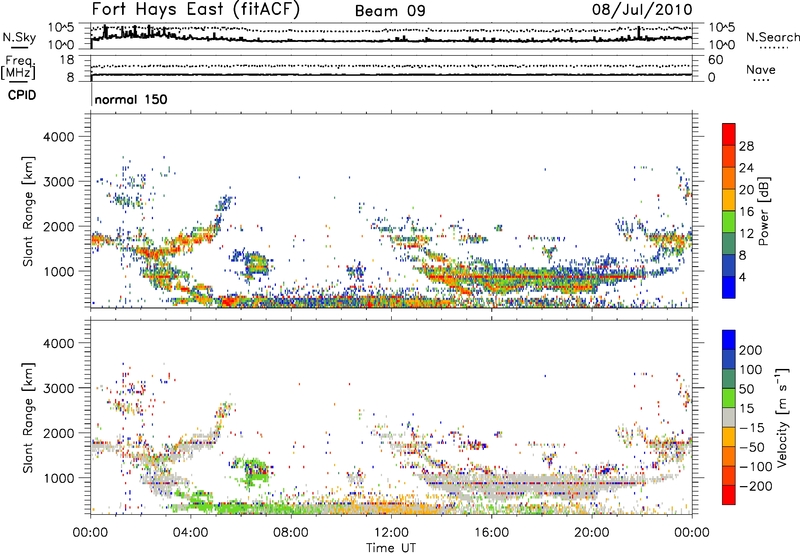This screenshot has height=554, width=800.
Task: Click the '20:00' time axis tick
Action: click(592, 533)
